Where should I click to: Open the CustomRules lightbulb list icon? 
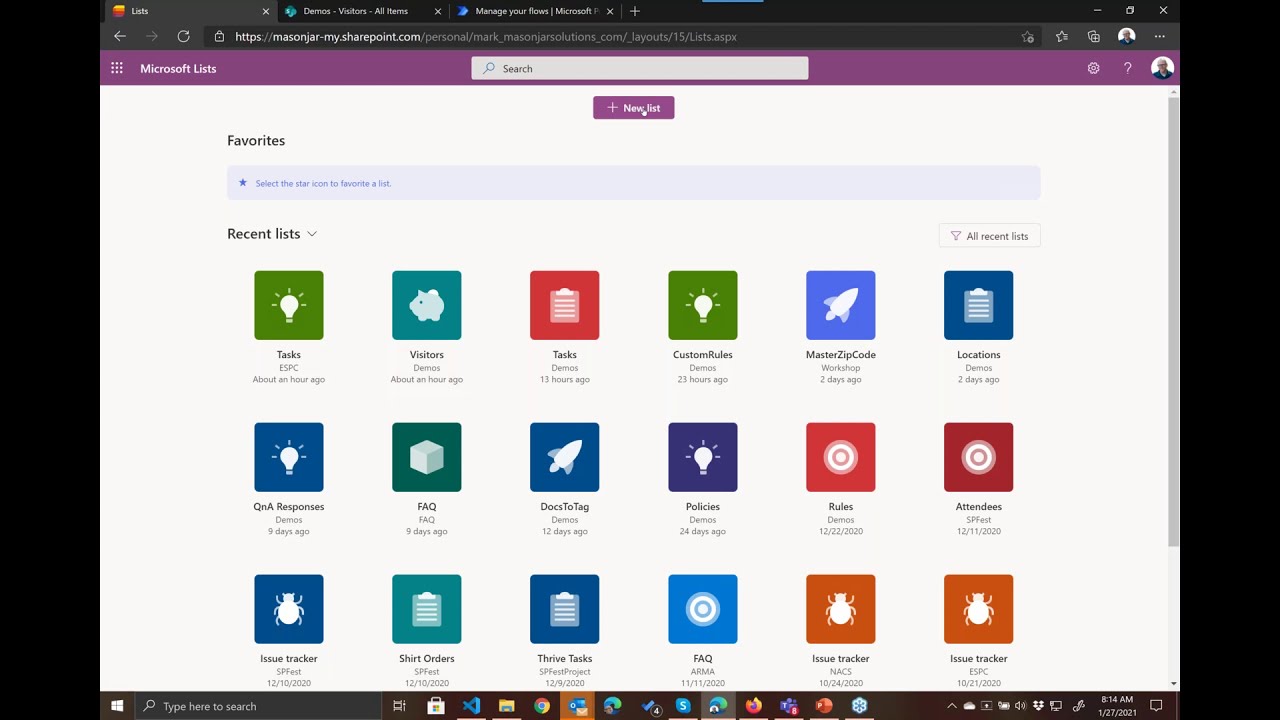point(703,305)
